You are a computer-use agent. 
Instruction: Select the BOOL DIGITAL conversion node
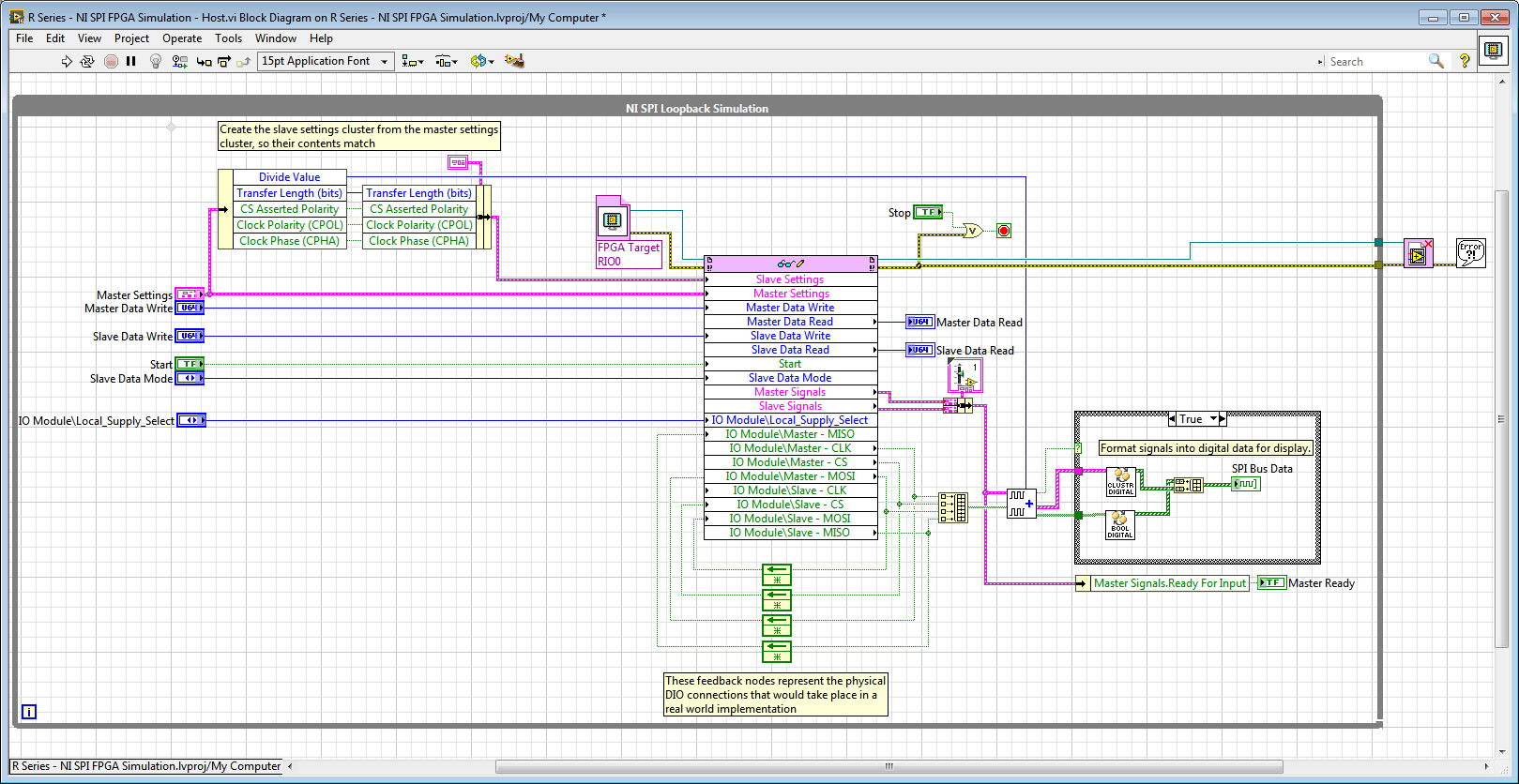click(1120, 525)
